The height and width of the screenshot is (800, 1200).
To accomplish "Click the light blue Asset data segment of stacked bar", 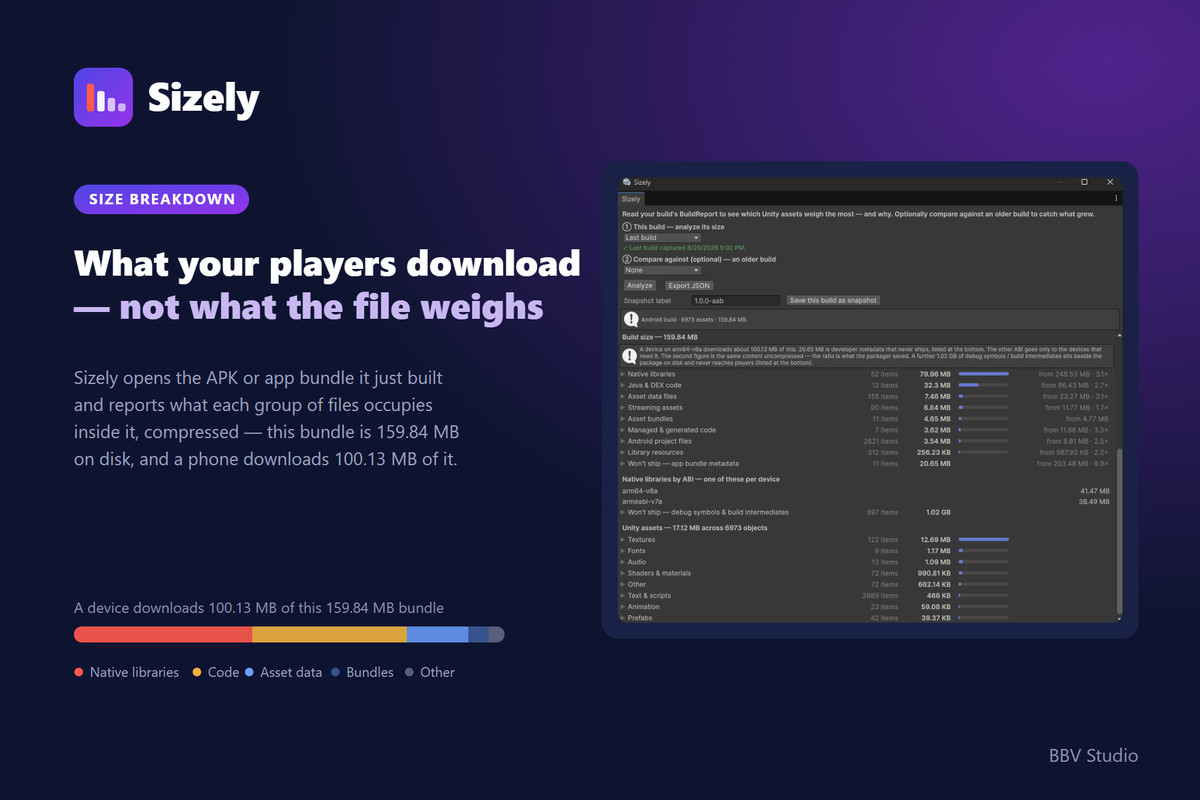I will 437,634.
